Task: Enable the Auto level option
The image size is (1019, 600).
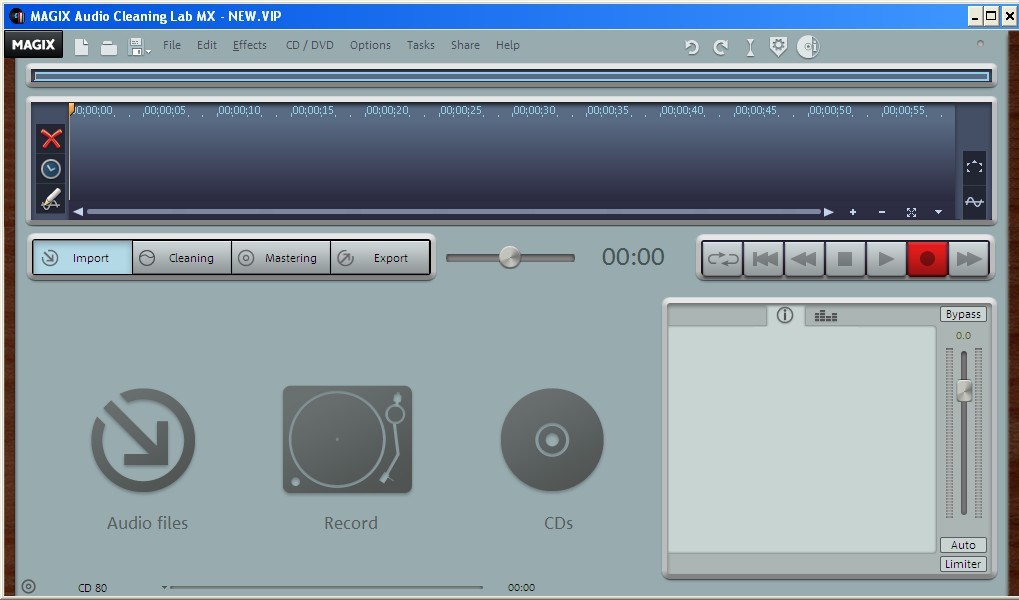Action: [x=961, y=544]
